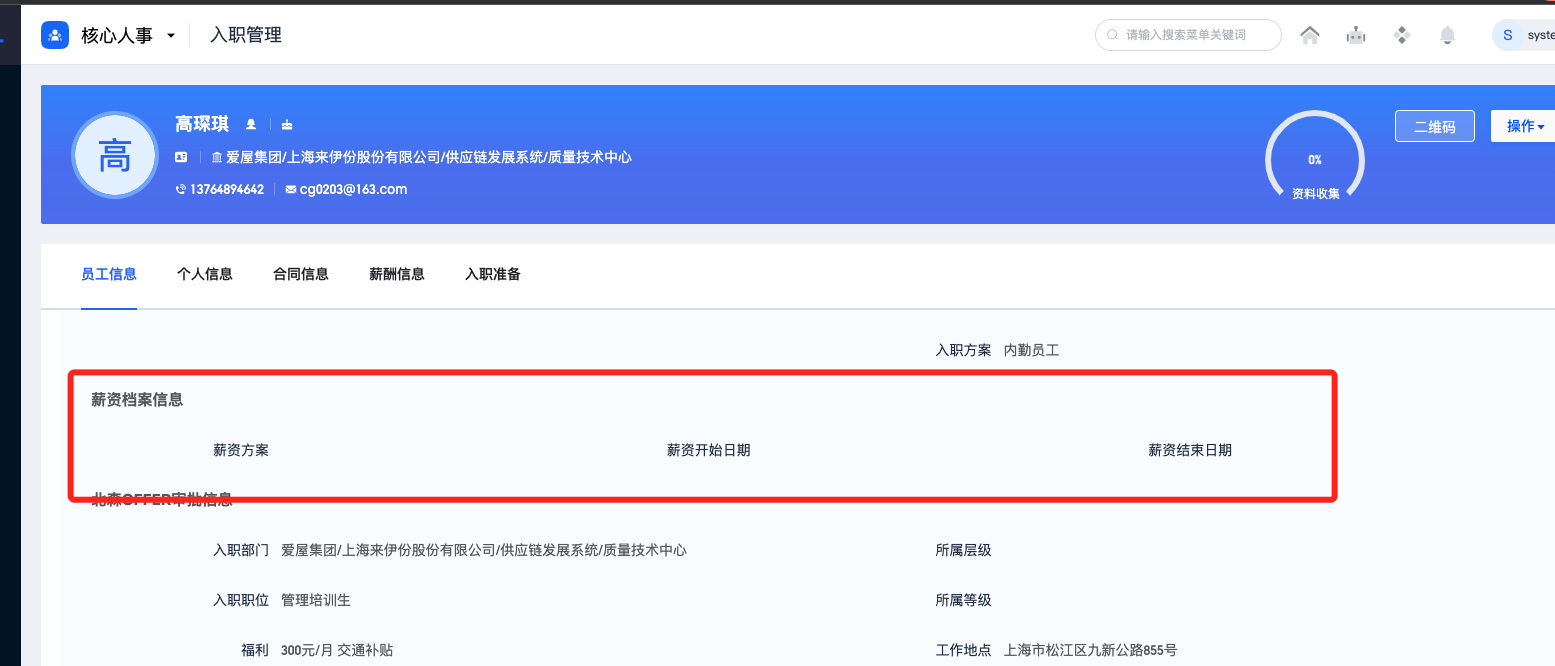1555x666 pixels.
Task: Select the 合同信息 tab
Action: coord(300,274)
